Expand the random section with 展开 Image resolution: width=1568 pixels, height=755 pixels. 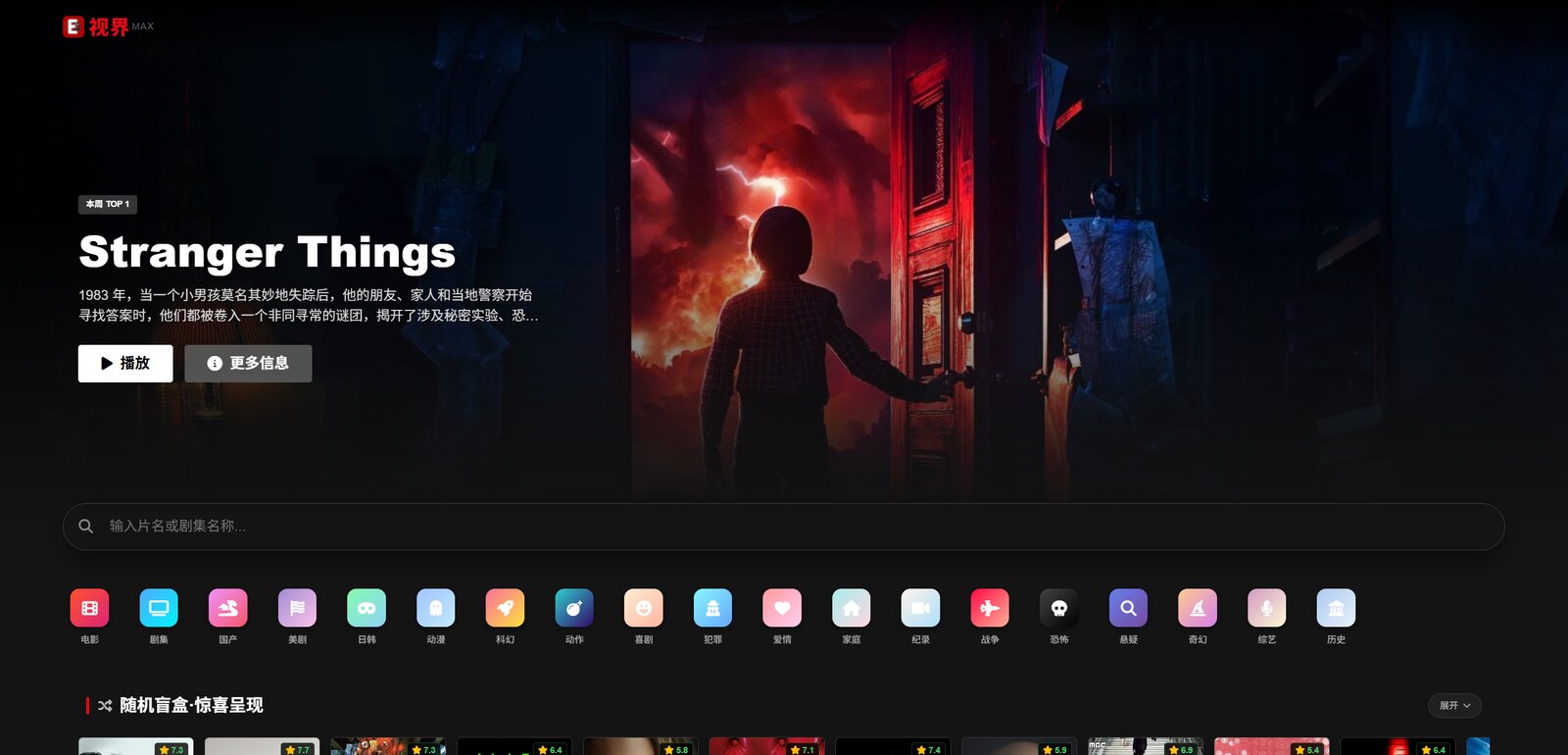1454,705
